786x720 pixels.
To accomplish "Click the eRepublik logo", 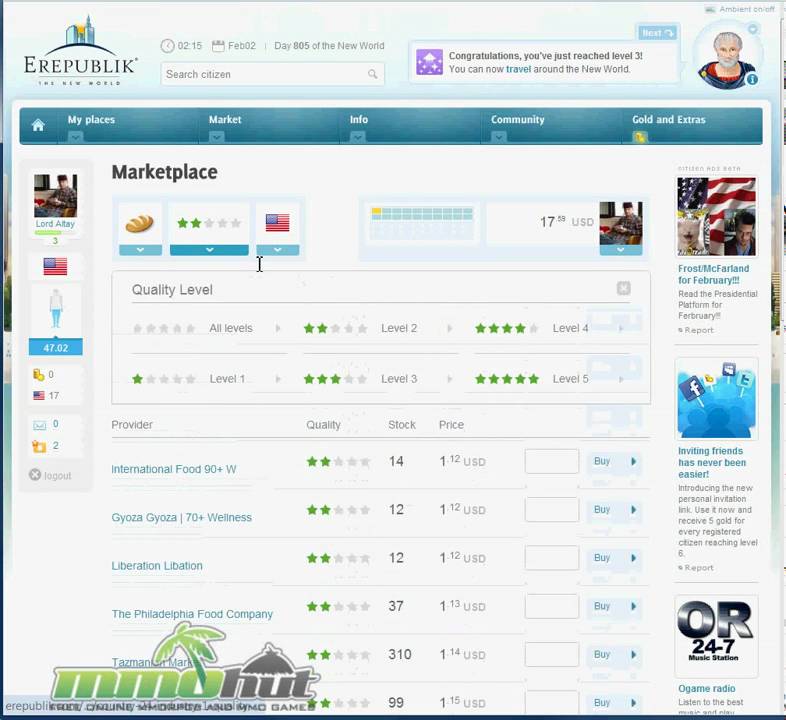I will coord(80,50).
